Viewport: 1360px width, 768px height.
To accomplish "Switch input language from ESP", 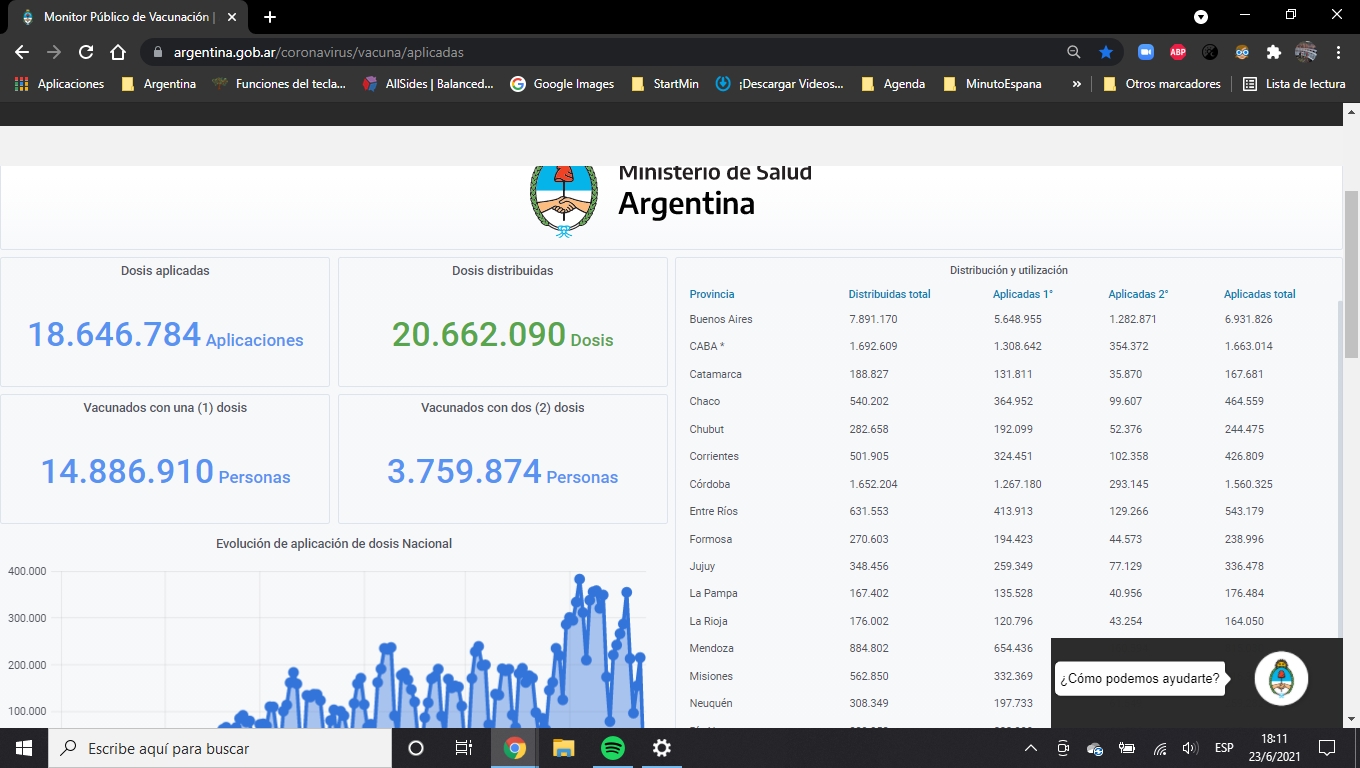I will click(x=1224, y=748).
